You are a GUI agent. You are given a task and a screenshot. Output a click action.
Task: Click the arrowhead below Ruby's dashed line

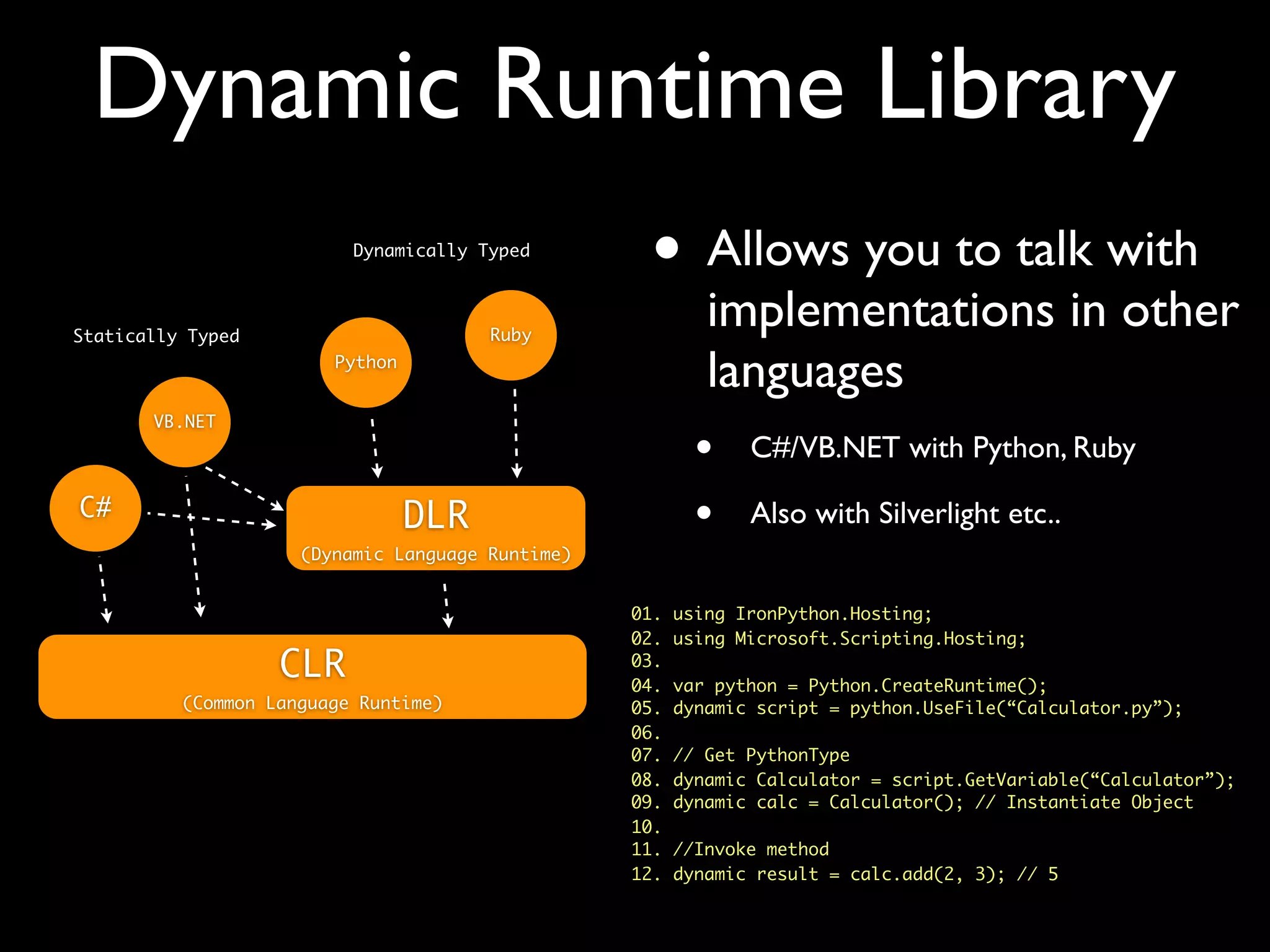(517, 472)
